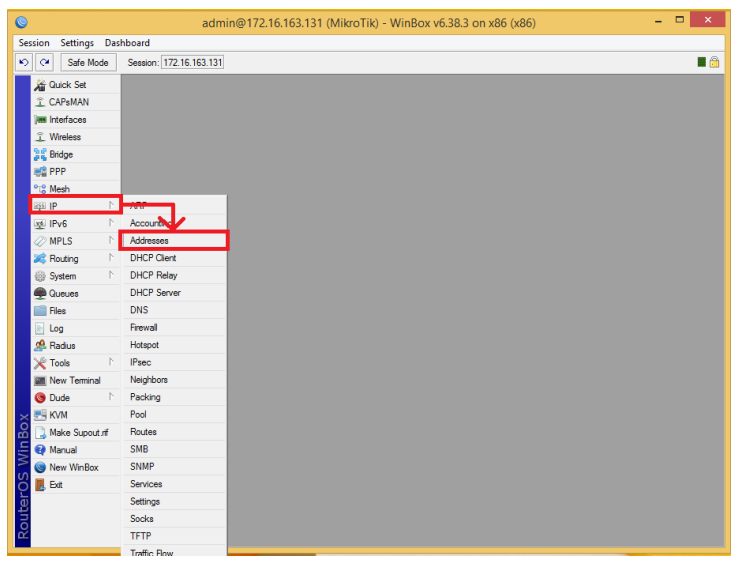739x563 pixels.
Task: Click the Routing sidebar icon
Action: click(x=40, y=259)
